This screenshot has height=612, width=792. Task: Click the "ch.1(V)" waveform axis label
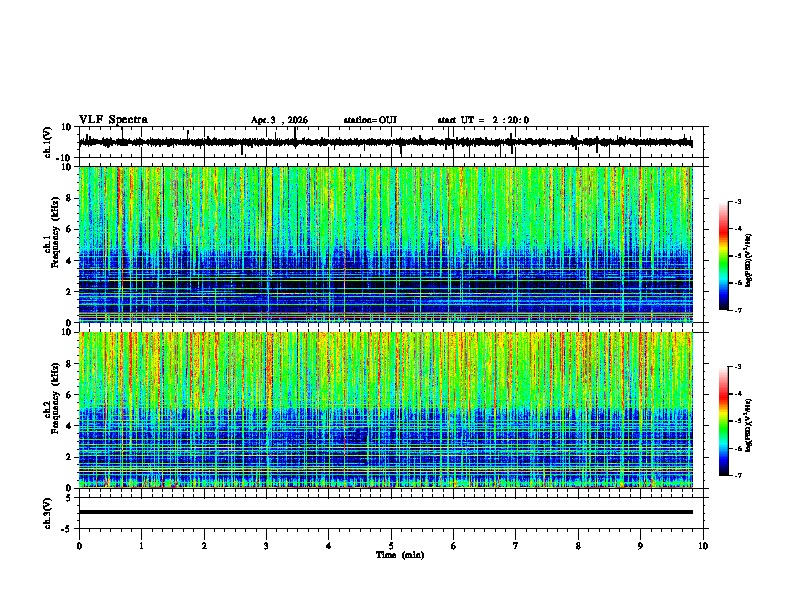pyautogui.click(x=47, y=142)
